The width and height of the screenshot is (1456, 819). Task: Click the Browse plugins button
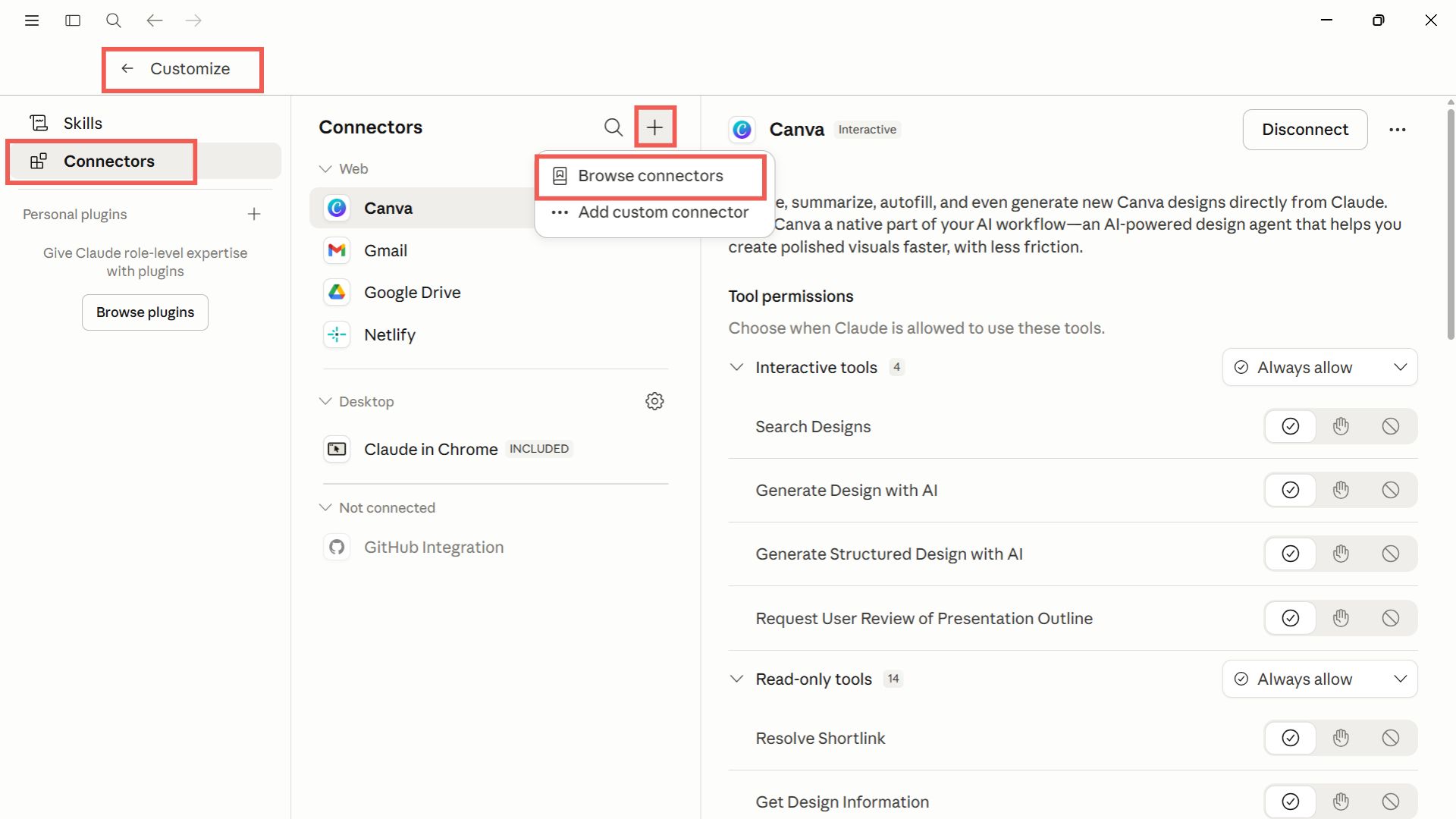[x=145, y=312]
